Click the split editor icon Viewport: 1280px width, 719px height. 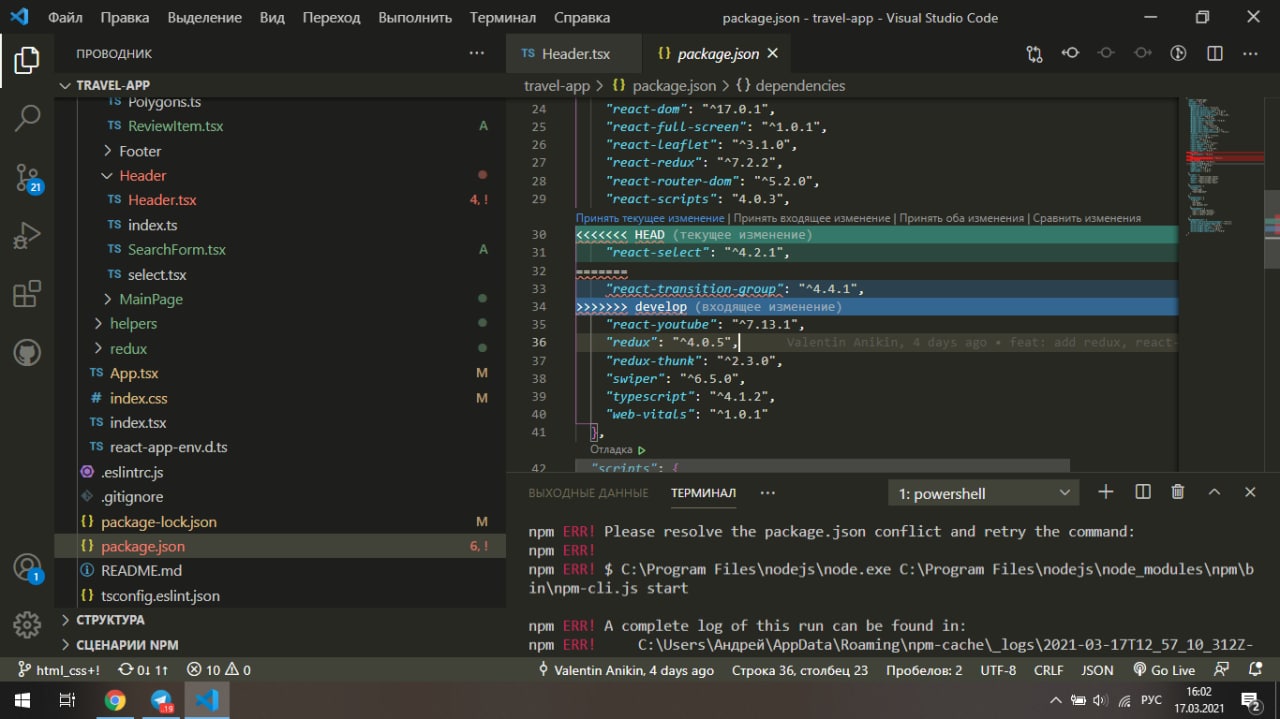click(1214, 53)
